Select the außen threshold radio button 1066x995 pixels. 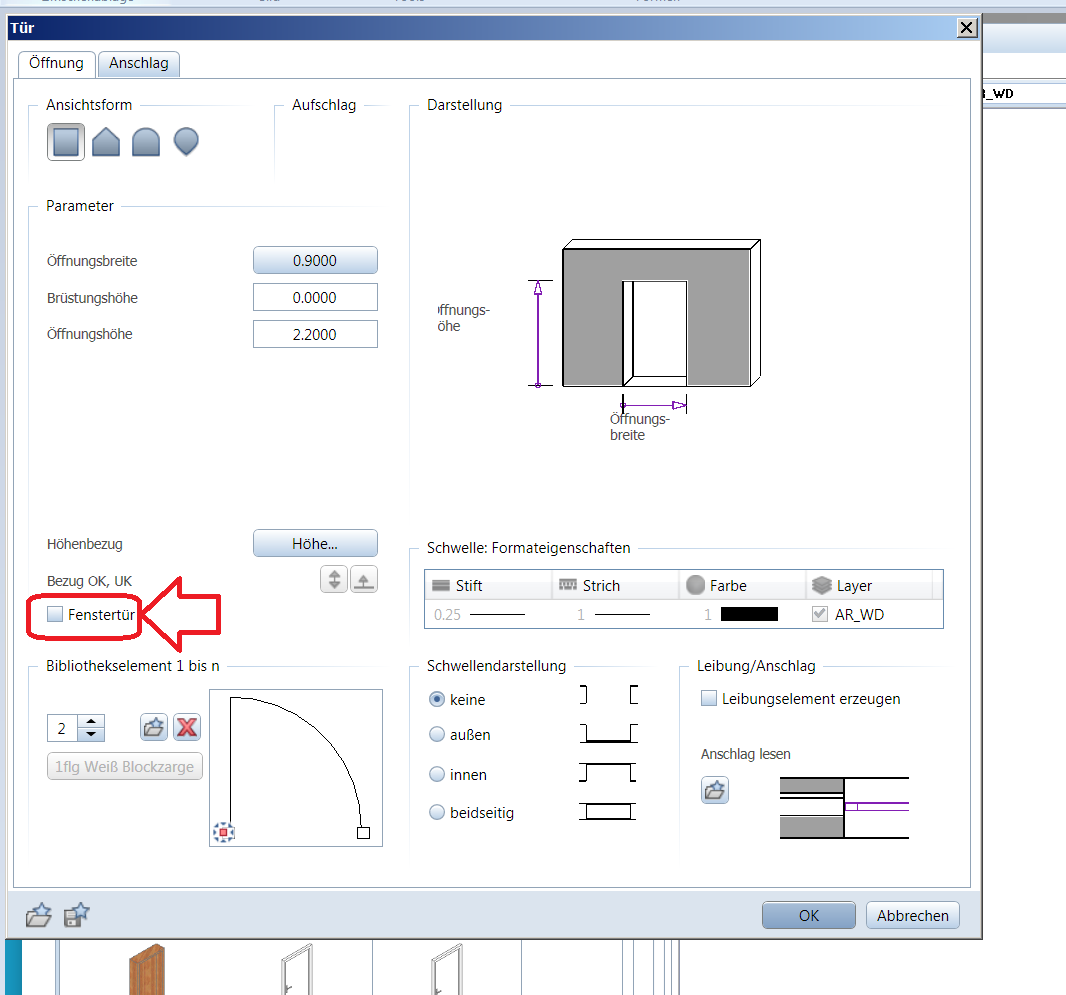(x=437, y=735)
